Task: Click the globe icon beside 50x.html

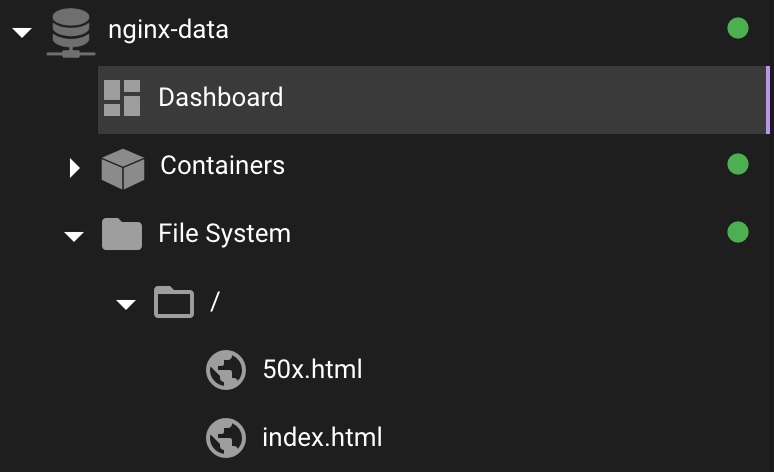Action: 226,370
